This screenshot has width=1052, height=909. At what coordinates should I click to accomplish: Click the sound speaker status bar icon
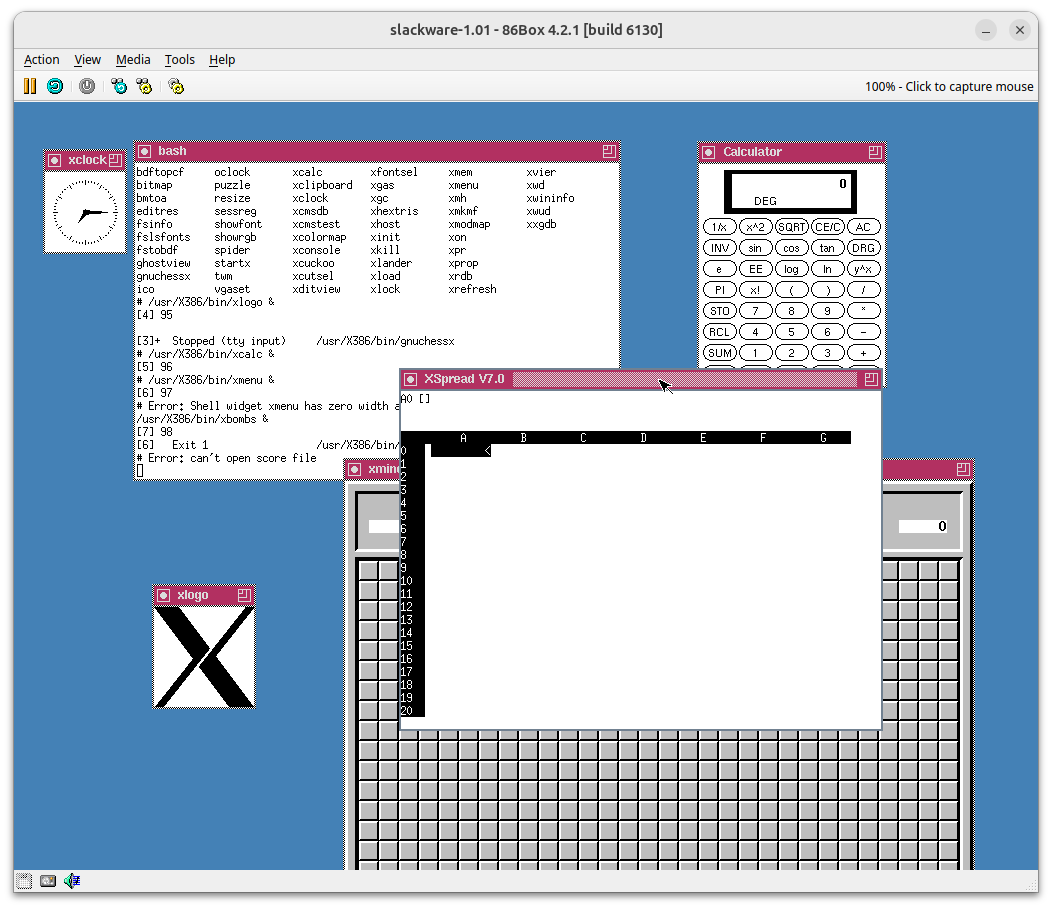click(x=72, y=881)
